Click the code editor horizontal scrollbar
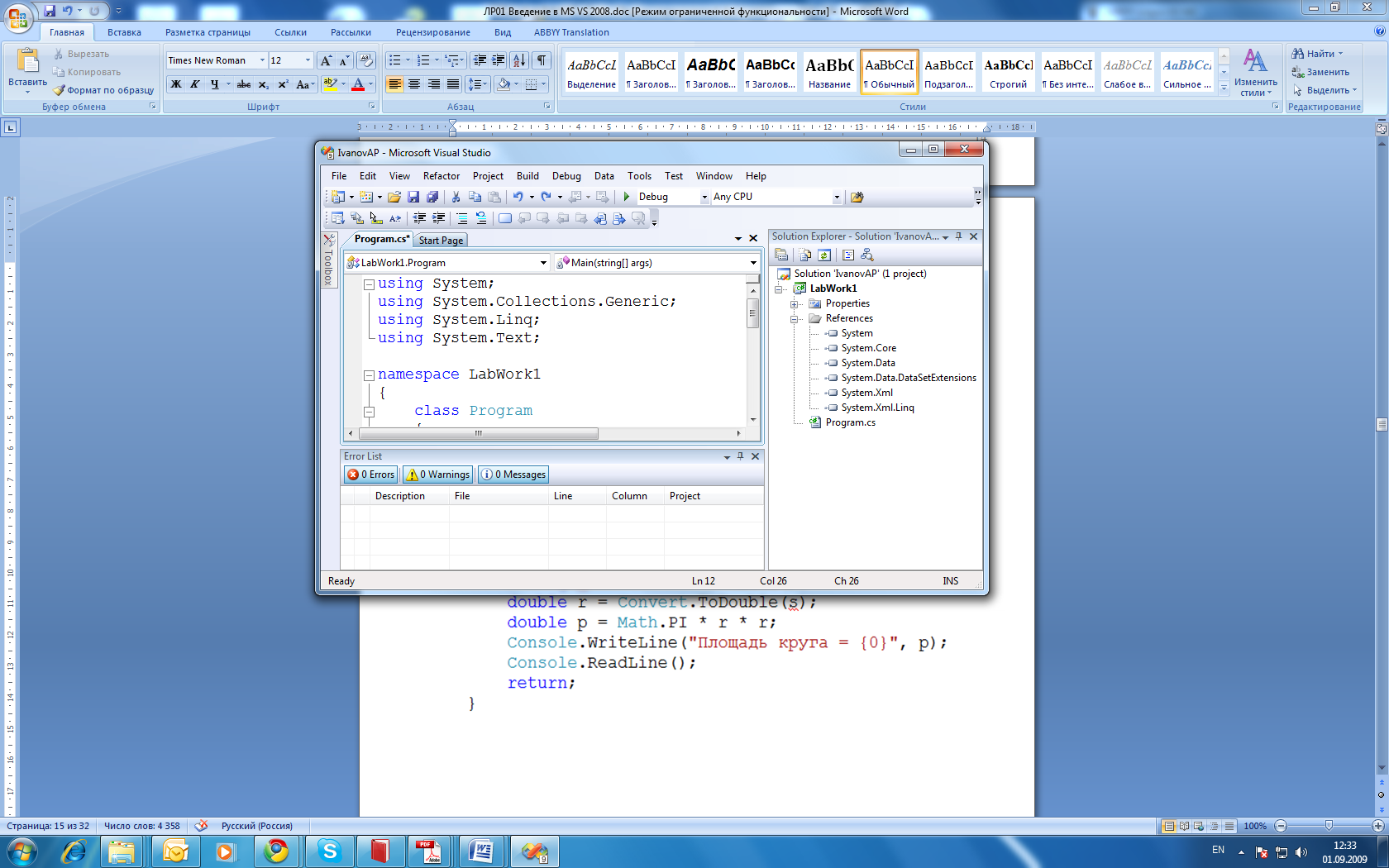The height and width of the screenshot is (868, 1389). pos(478,433)
